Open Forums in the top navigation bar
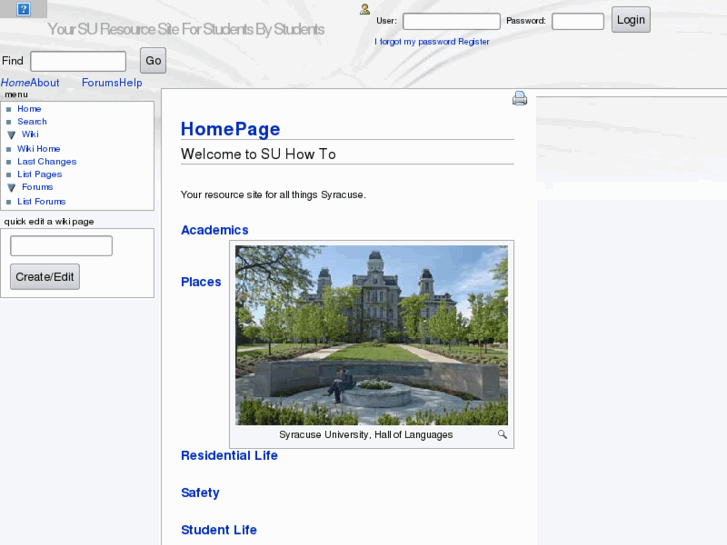This screenshot has height=545, width=727. pos(100,83)
